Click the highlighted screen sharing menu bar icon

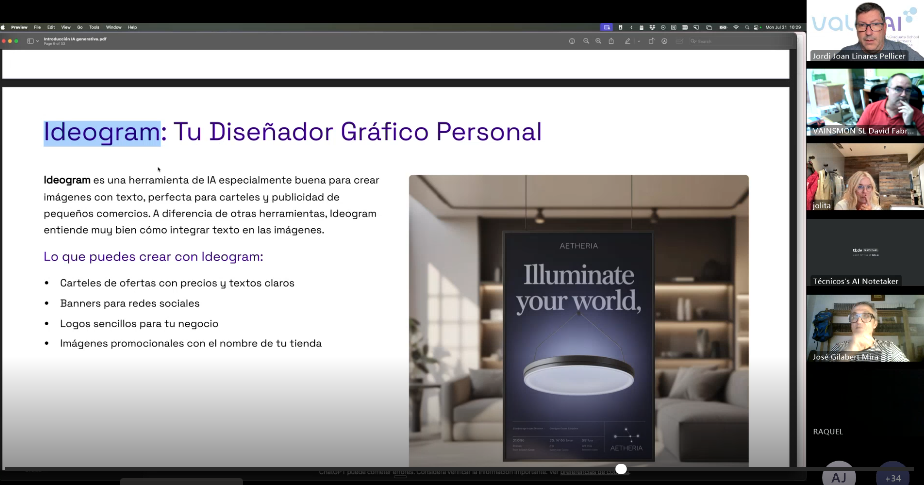[606, 27]
